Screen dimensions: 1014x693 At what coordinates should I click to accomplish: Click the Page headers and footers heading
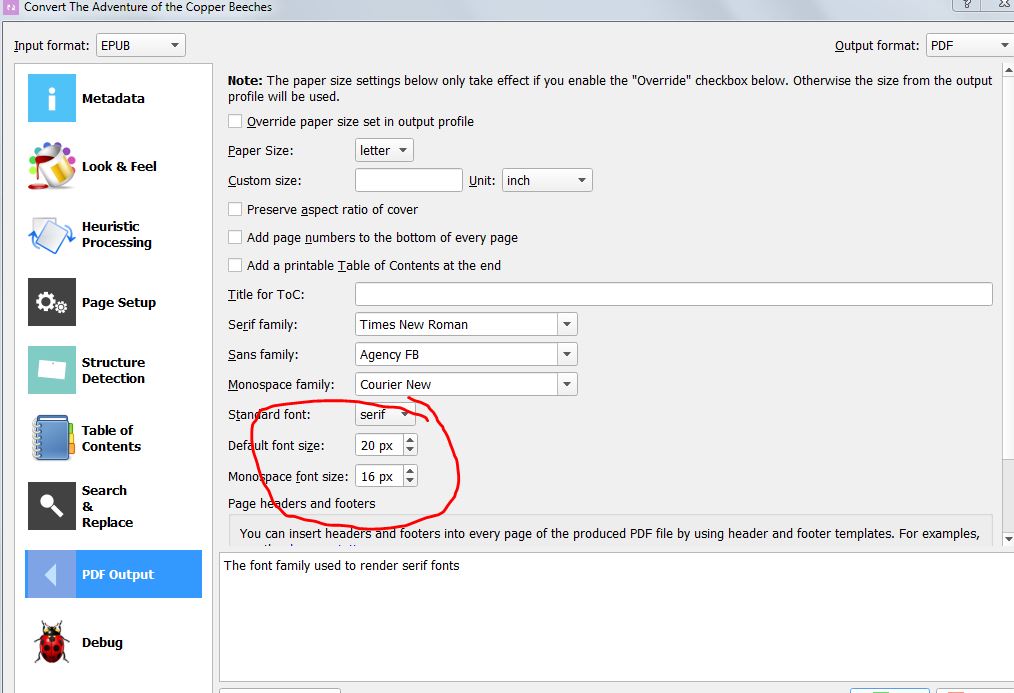[301, 503]
